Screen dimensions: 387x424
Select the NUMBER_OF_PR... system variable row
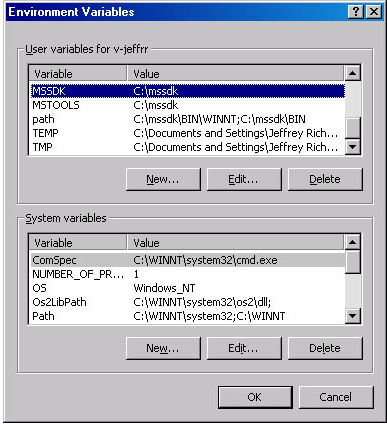click(188, 274)
